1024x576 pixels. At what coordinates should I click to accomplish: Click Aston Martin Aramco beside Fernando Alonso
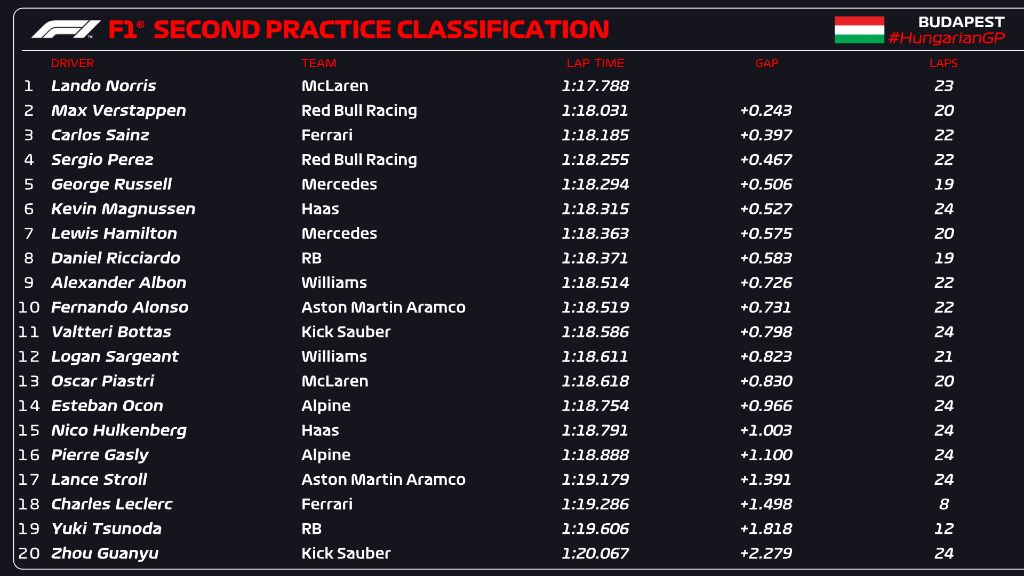click(383, 307)
